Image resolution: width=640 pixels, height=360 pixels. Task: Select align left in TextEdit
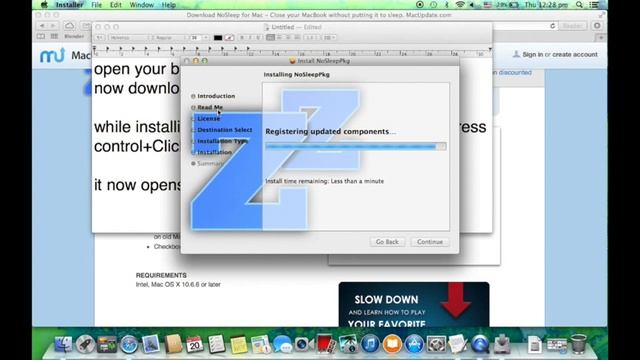271,38
